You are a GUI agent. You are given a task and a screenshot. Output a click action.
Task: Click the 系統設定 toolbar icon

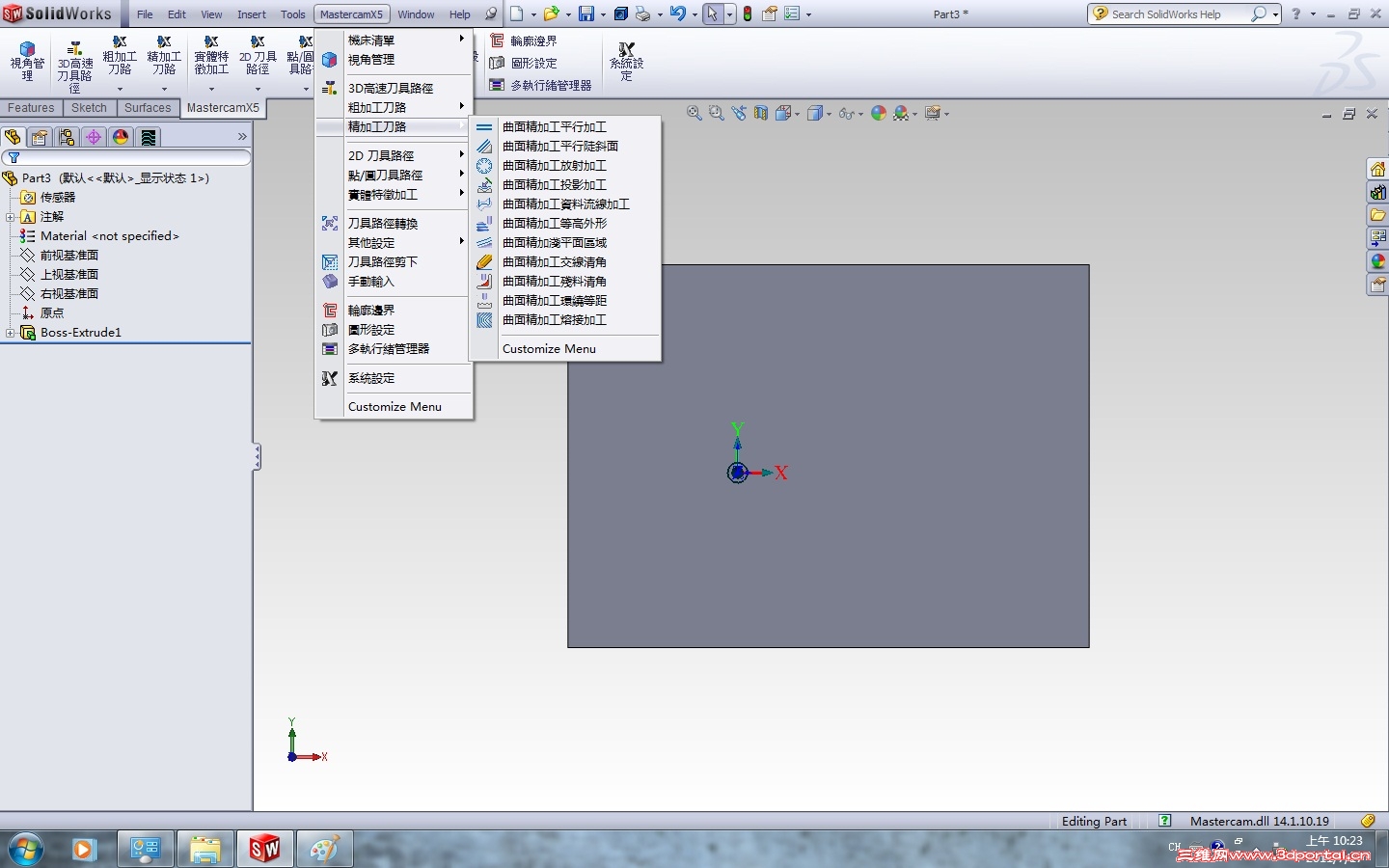point(626,61)
